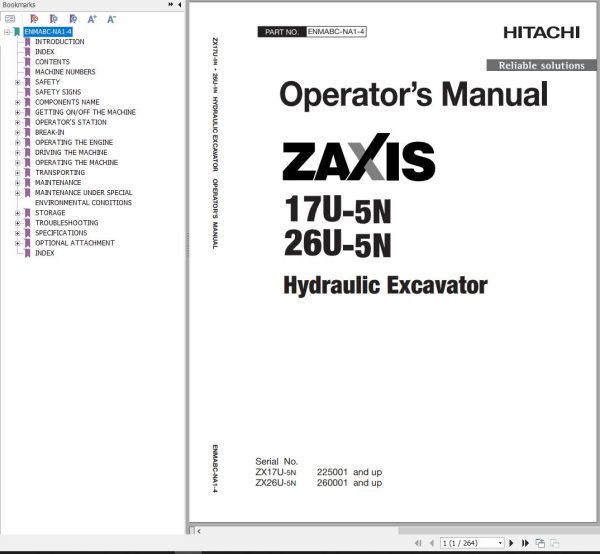Jump to the TRANSPORTING bookmark
The image size is (600, 554).
click(60, 173)
